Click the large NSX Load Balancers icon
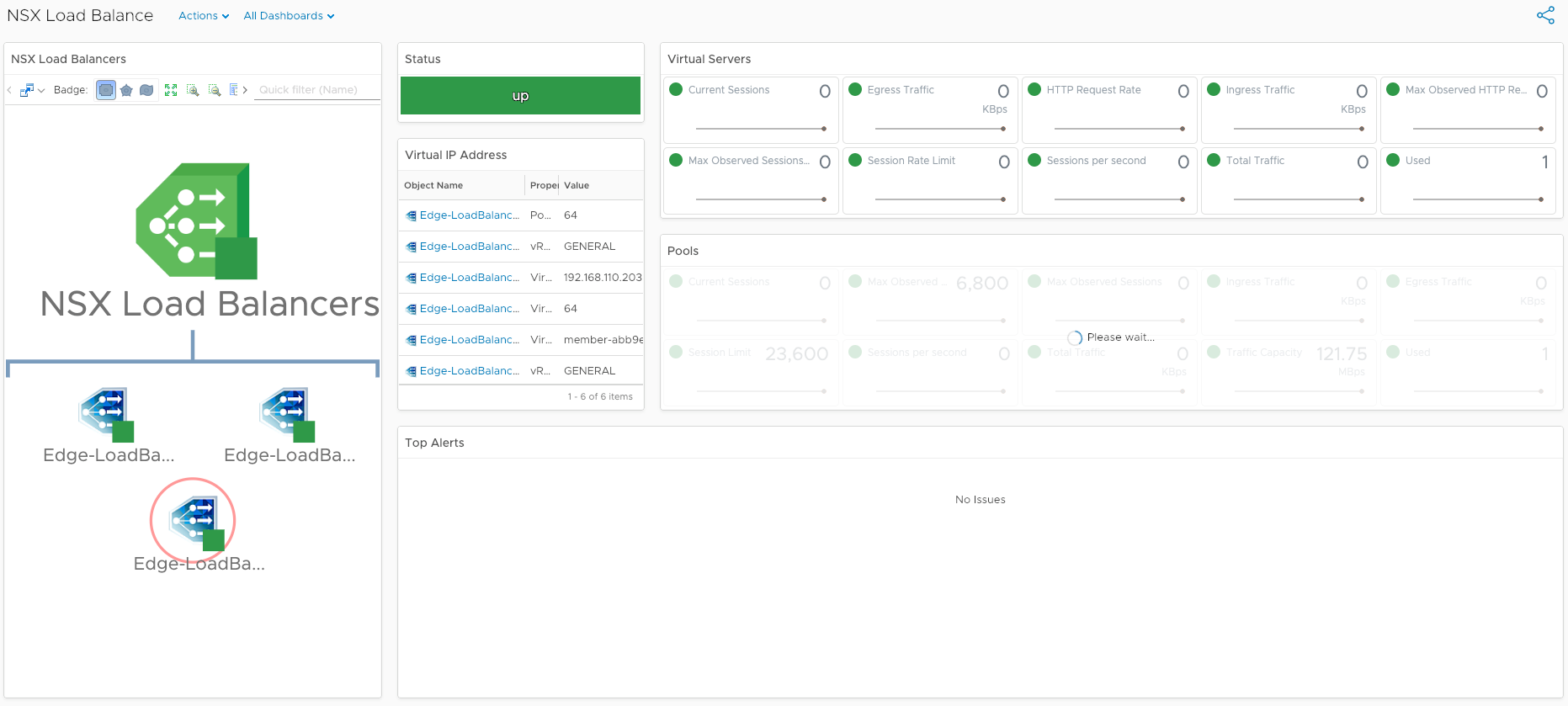The image size is (1568, 706). tap(196, 221)
